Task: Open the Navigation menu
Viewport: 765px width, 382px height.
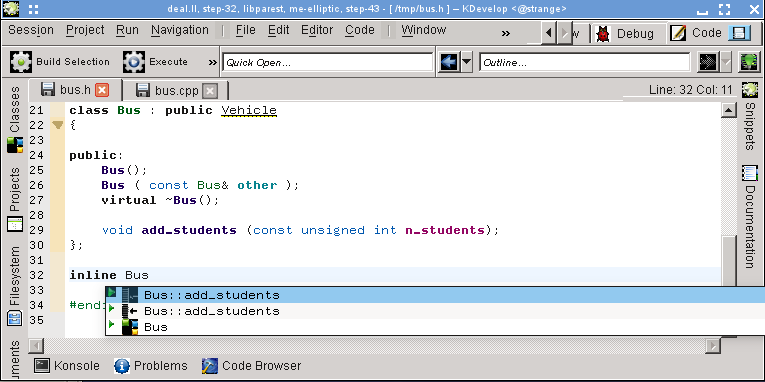Action: click(x=180, y=30)
